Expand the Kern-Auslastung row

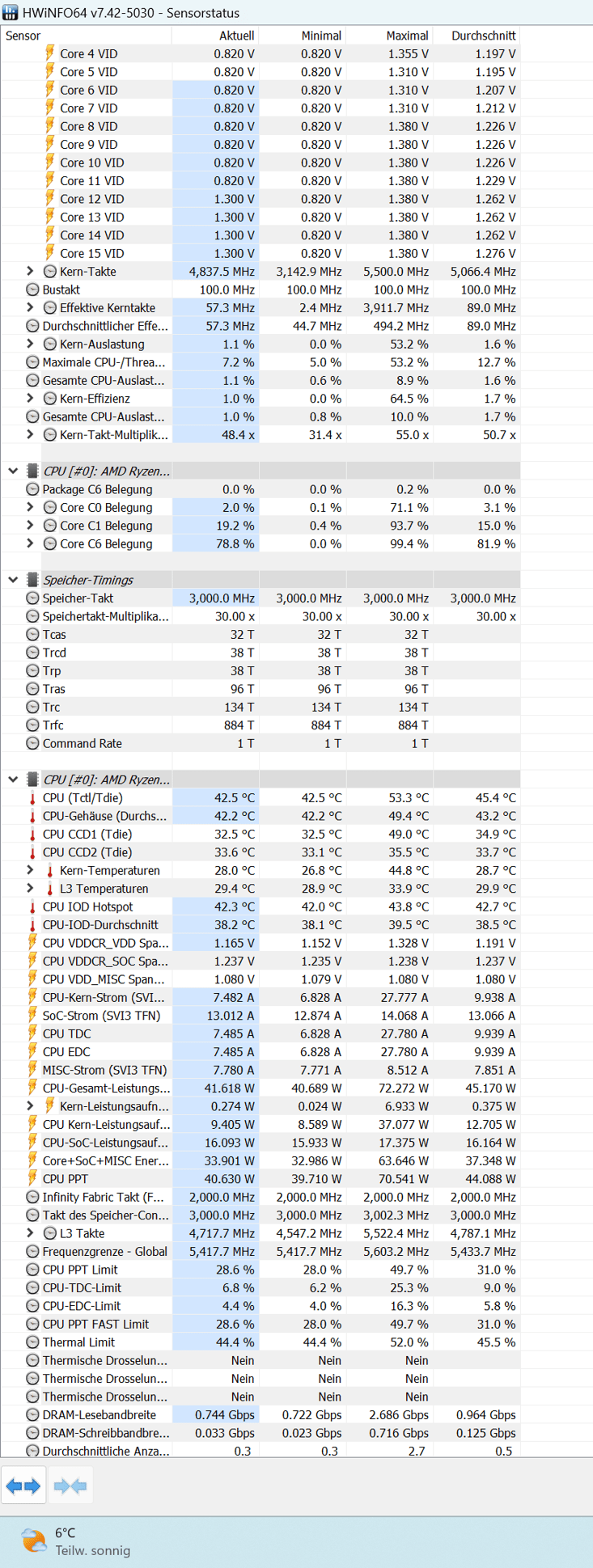tap(30, 344)
